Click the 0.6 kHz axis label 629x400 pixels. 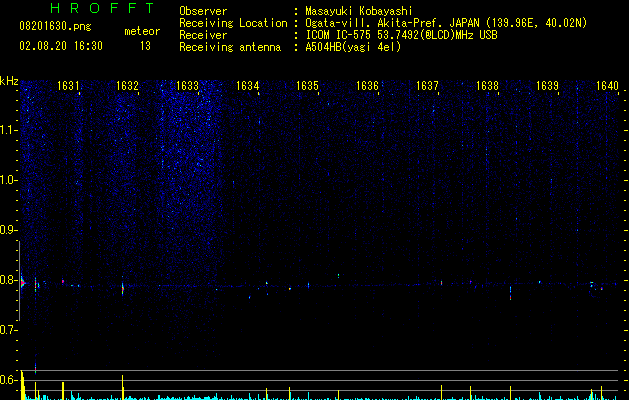point(8,380)
